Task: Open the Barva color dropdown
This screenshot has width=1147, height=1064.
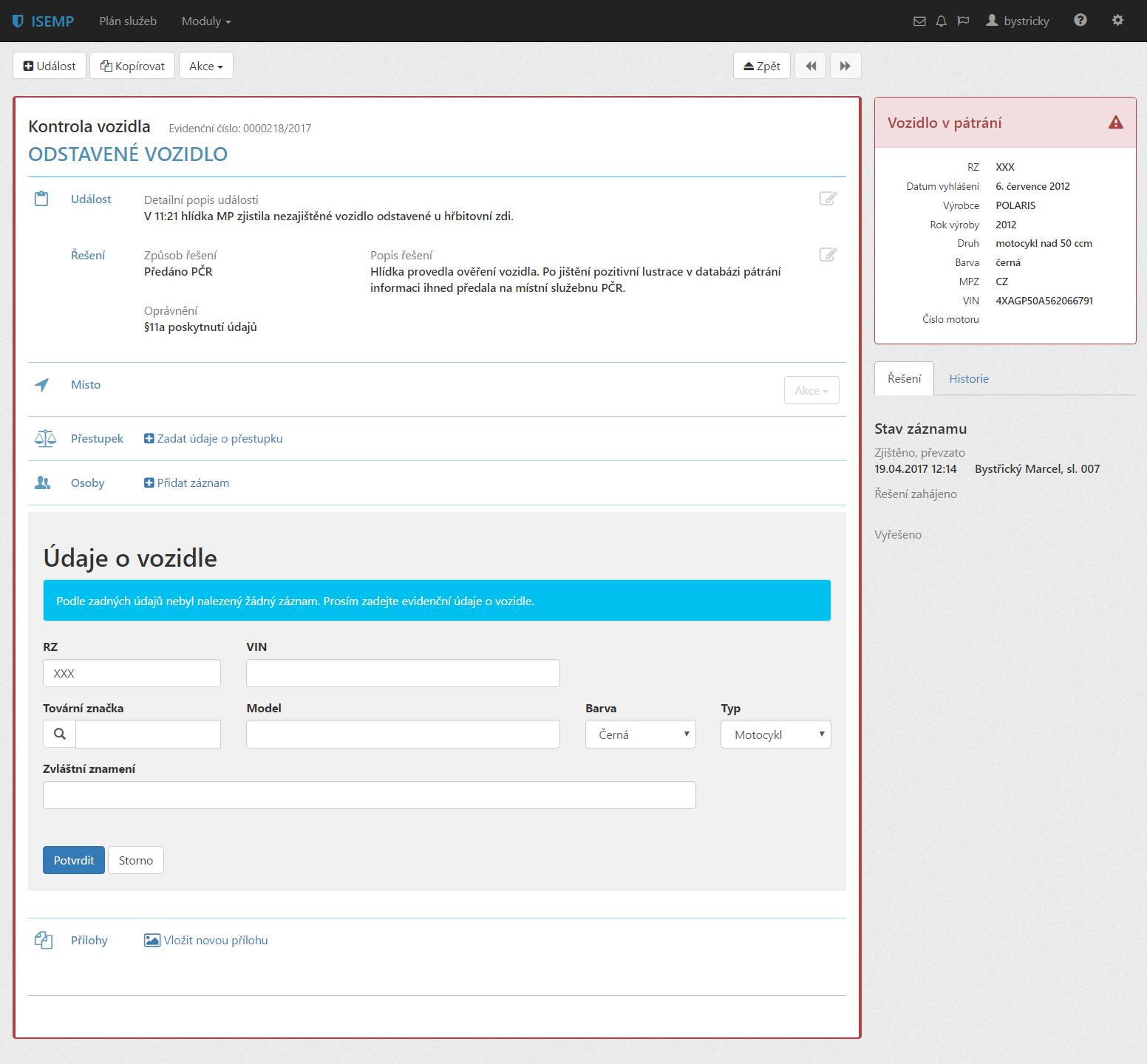Action: click(641, 734)
